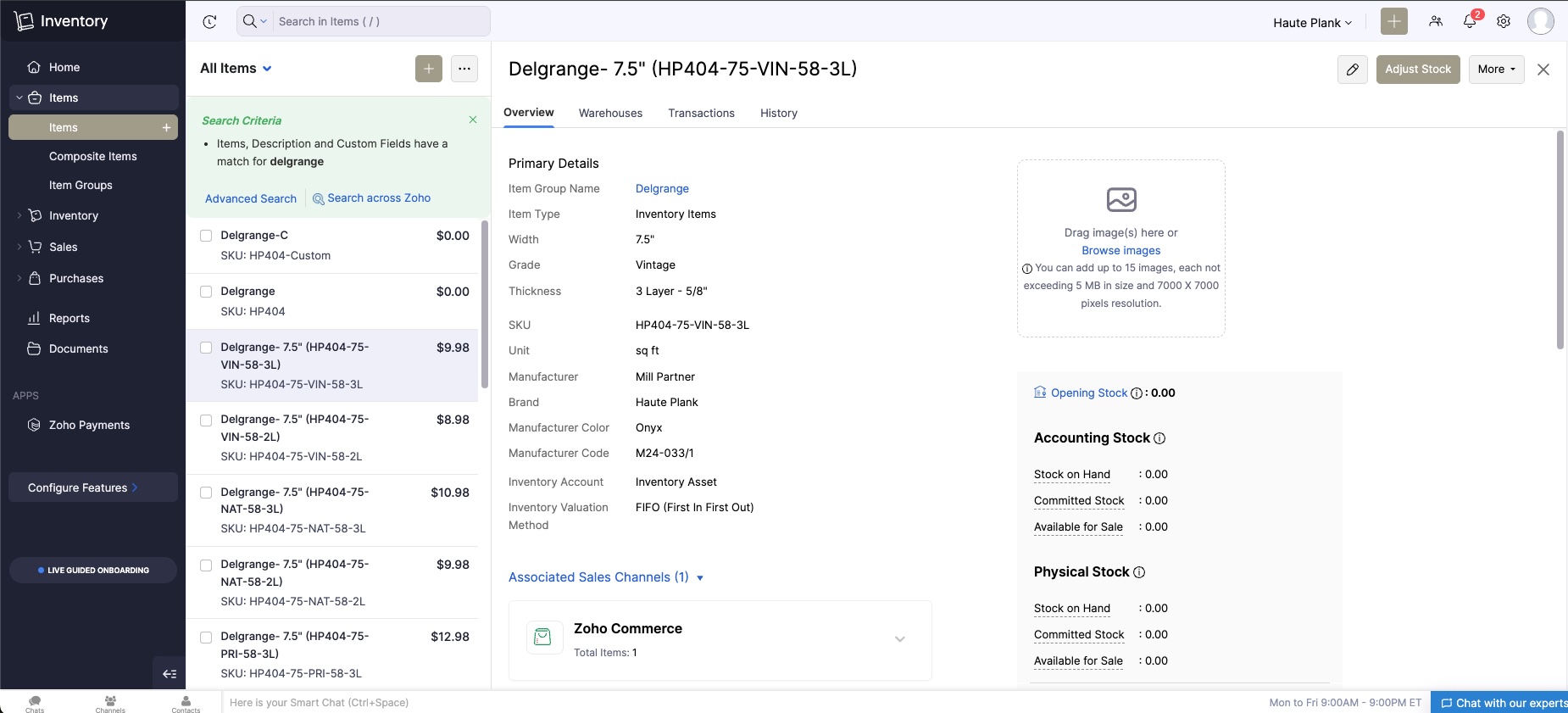Check the HP404-75-VIN-58-2L item checkbox
The image size is (1568, 713).
[x=206, y=420]
